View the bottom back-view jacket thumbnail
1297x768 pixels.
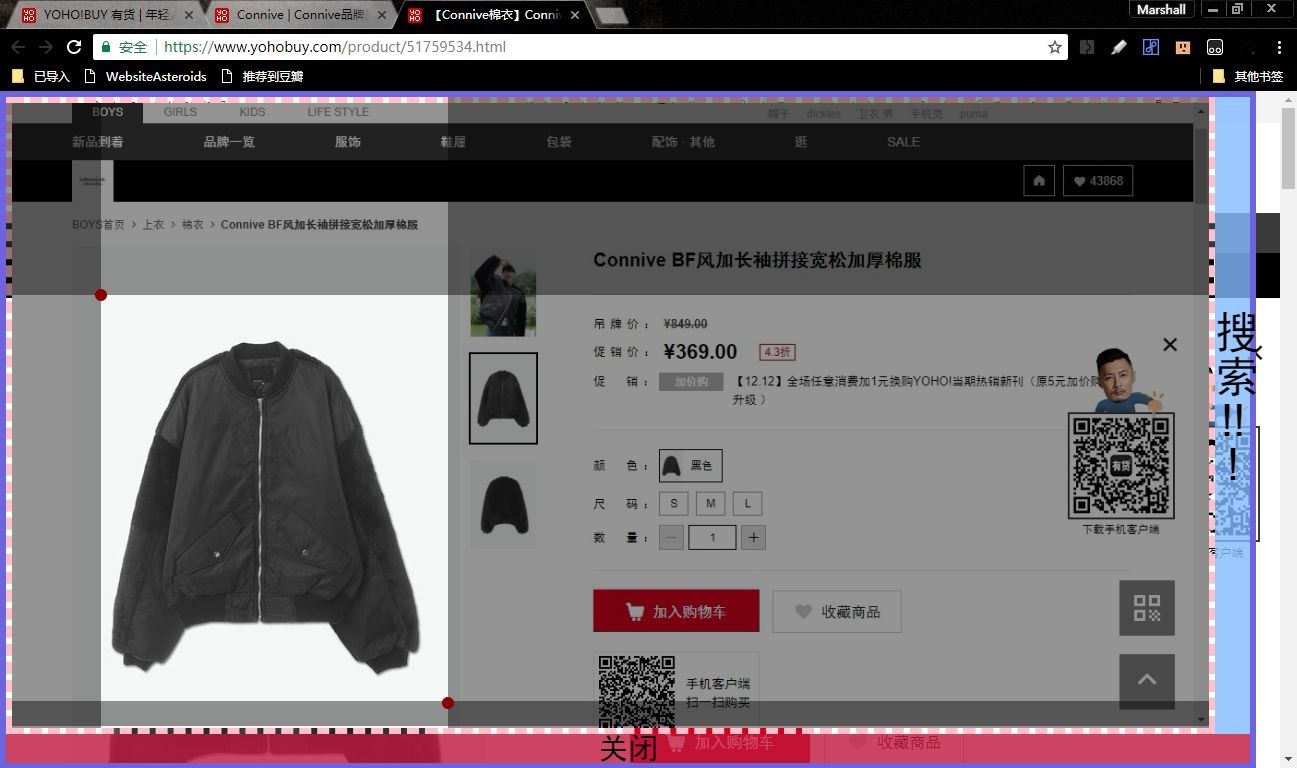[x=503, y=505]
